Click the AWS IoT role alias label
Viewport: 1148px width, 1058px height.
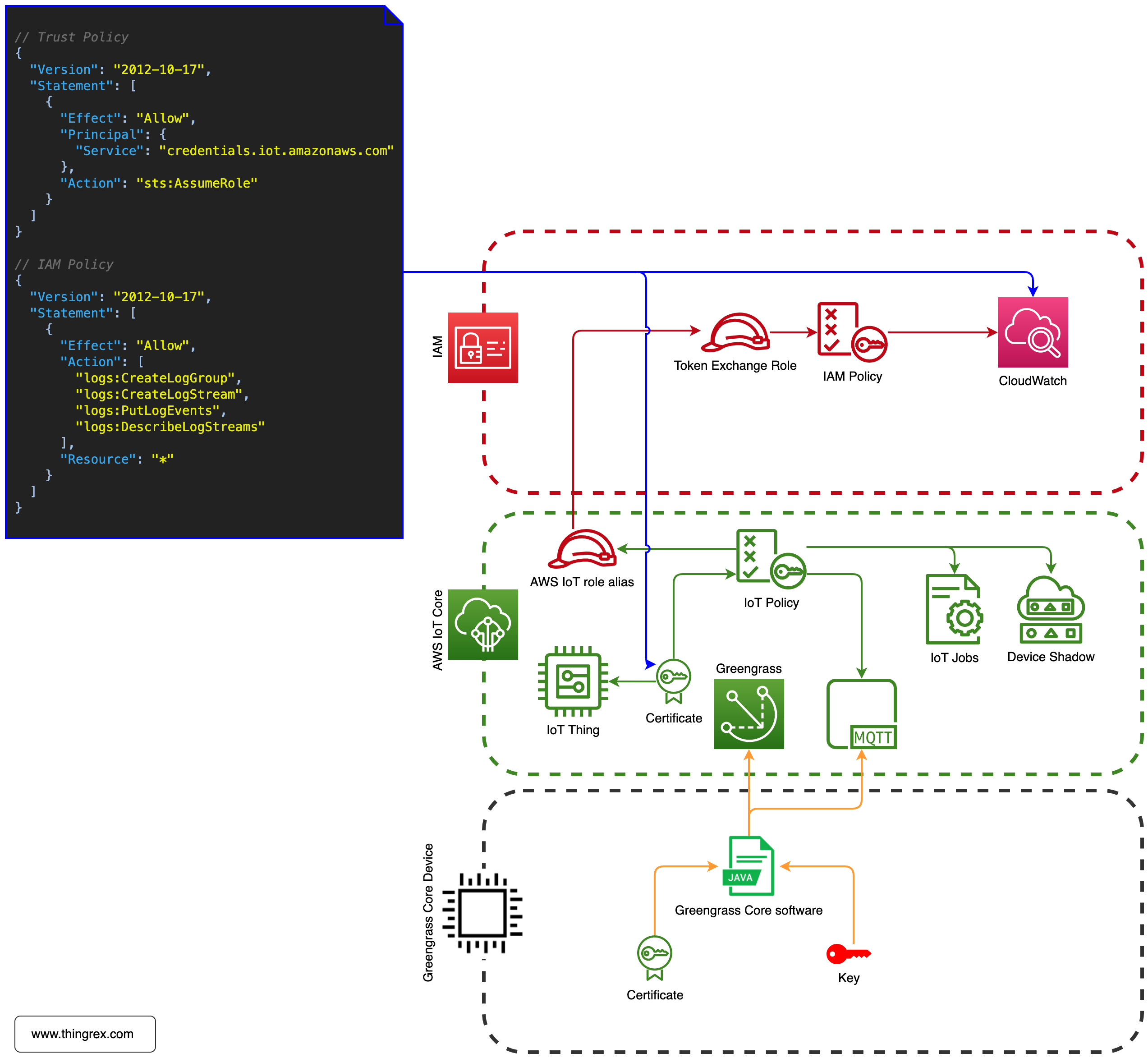[x=582, y=582]
